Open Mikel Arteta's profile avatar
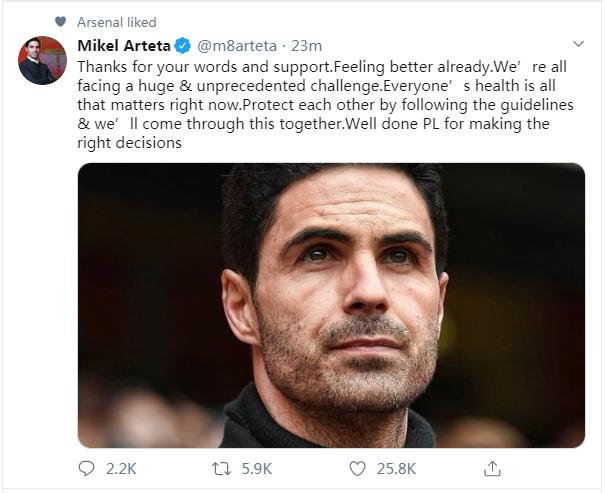Viewport: 606px width, 493px height. [x=42, y=62]
